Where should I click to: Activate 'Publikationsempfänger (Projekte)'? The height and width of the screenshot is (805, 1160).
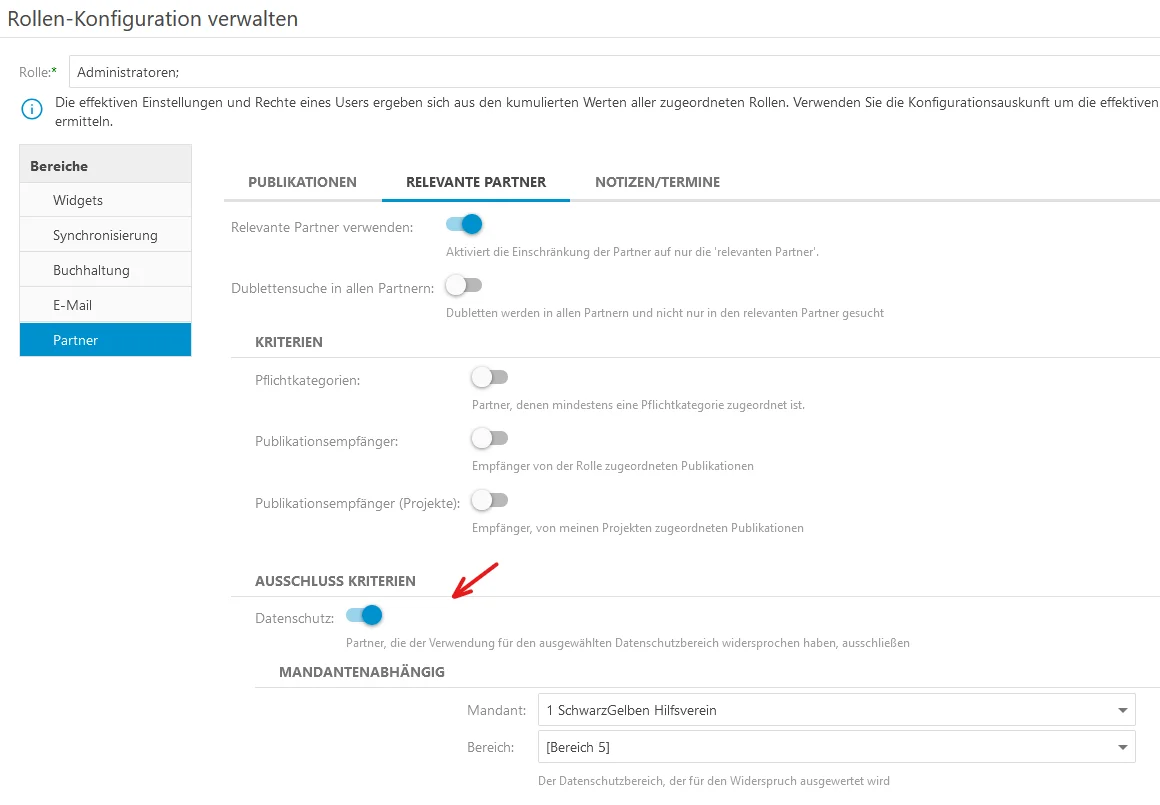[489, 500]
